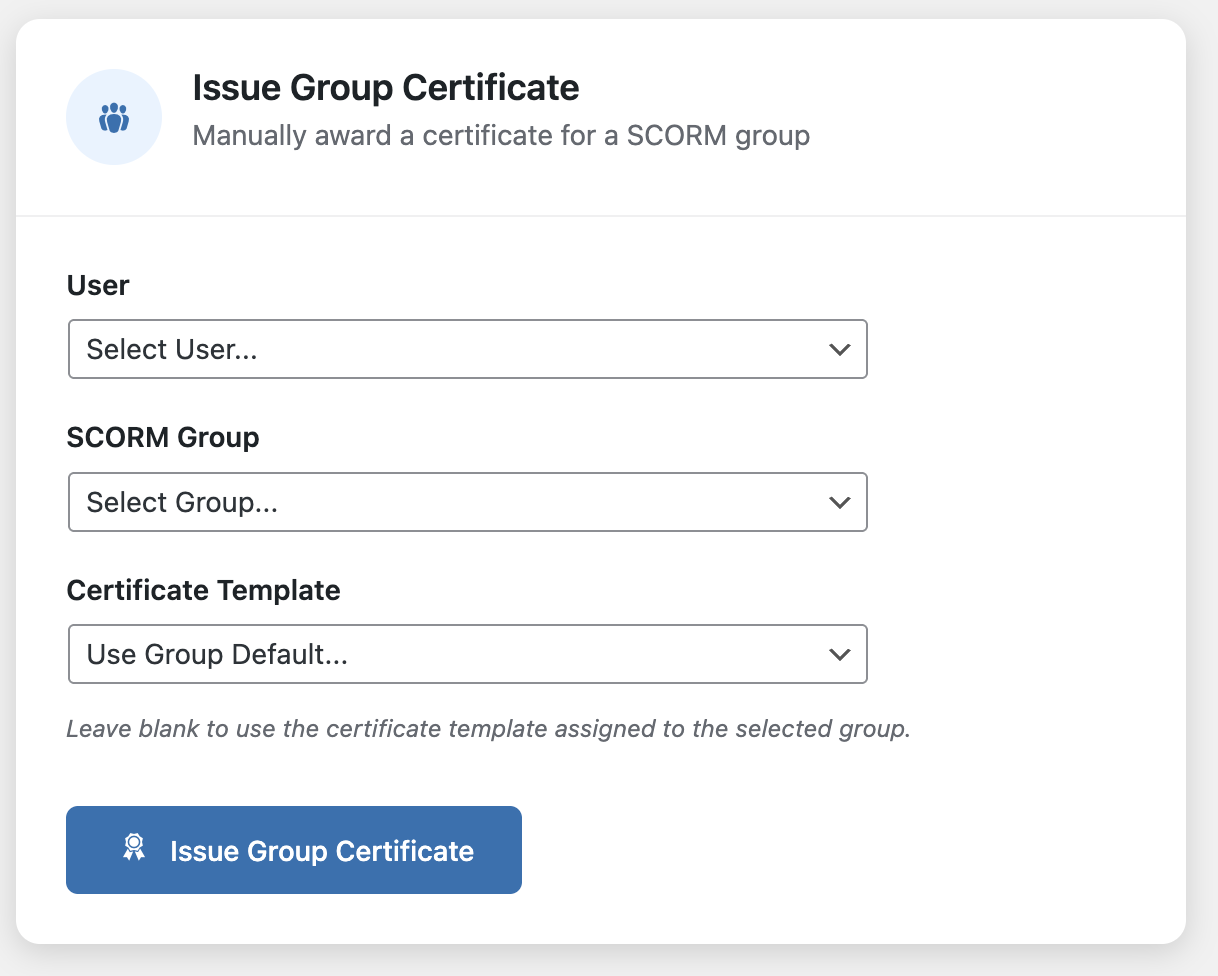Select the User field label
The image size is (1218, 976).
[97, 286]
